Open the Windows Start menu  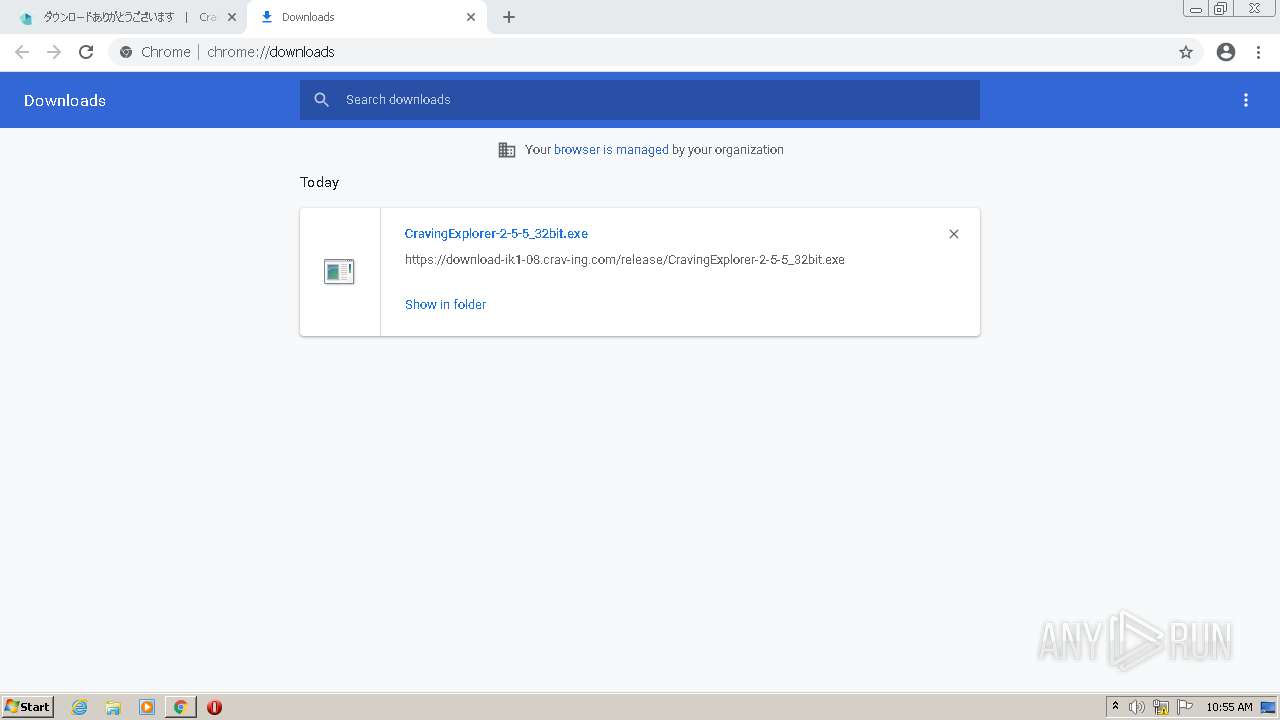[x=28, y=707]
